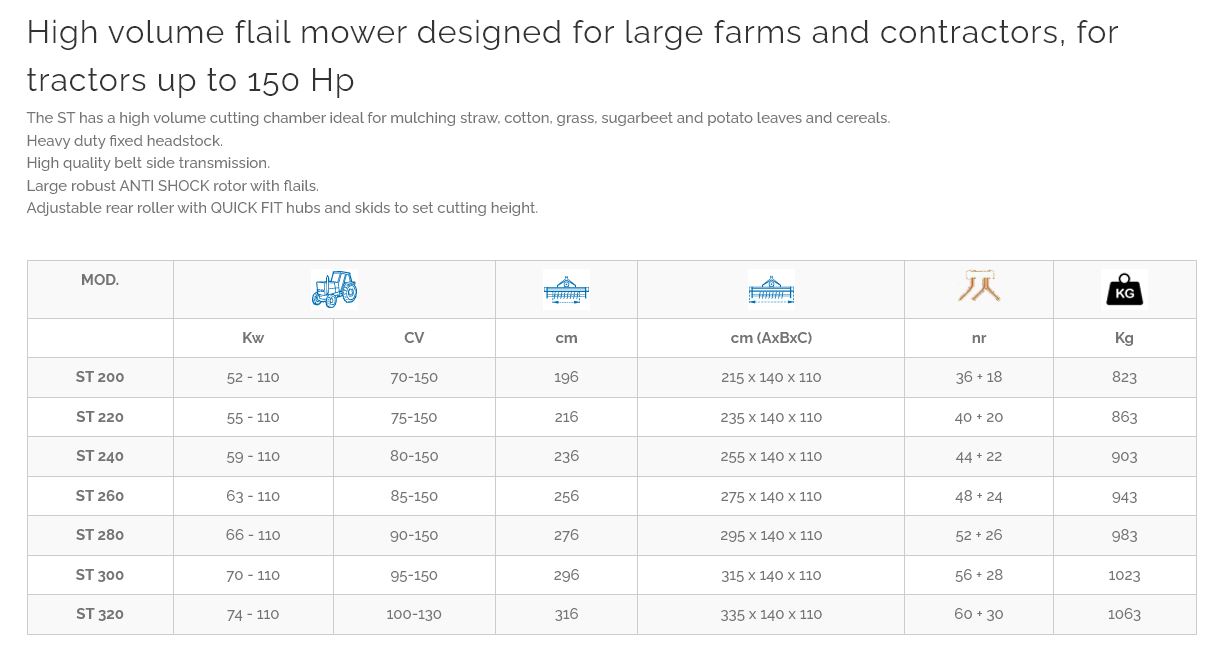Screen dimensions: 1226x653
Task: Click the 100-130 CV value
Action: (x=414, y=614)
